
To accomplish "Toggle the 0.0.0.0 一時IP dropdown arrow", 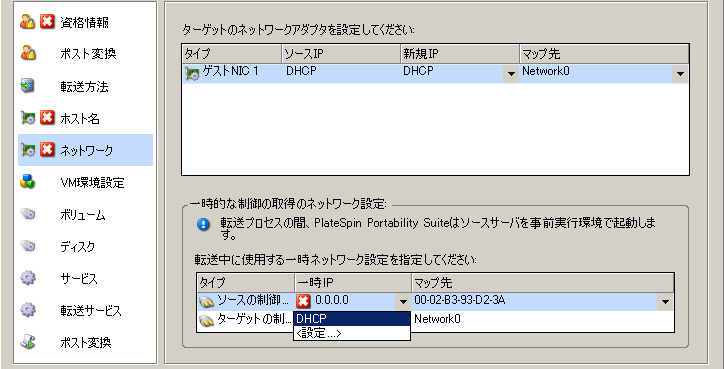I will click(x=403, y=302).
